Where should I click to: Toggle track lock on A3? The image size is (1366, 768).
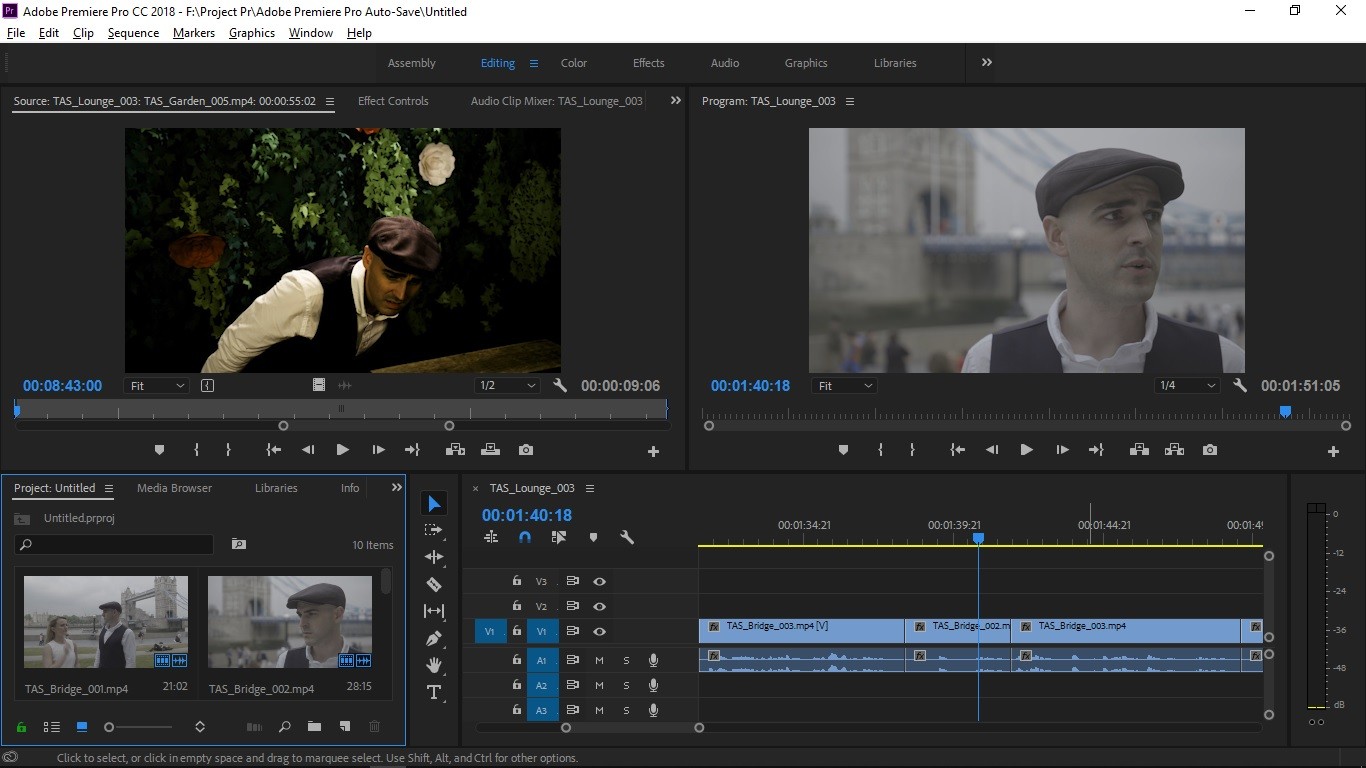click(517, 710)
